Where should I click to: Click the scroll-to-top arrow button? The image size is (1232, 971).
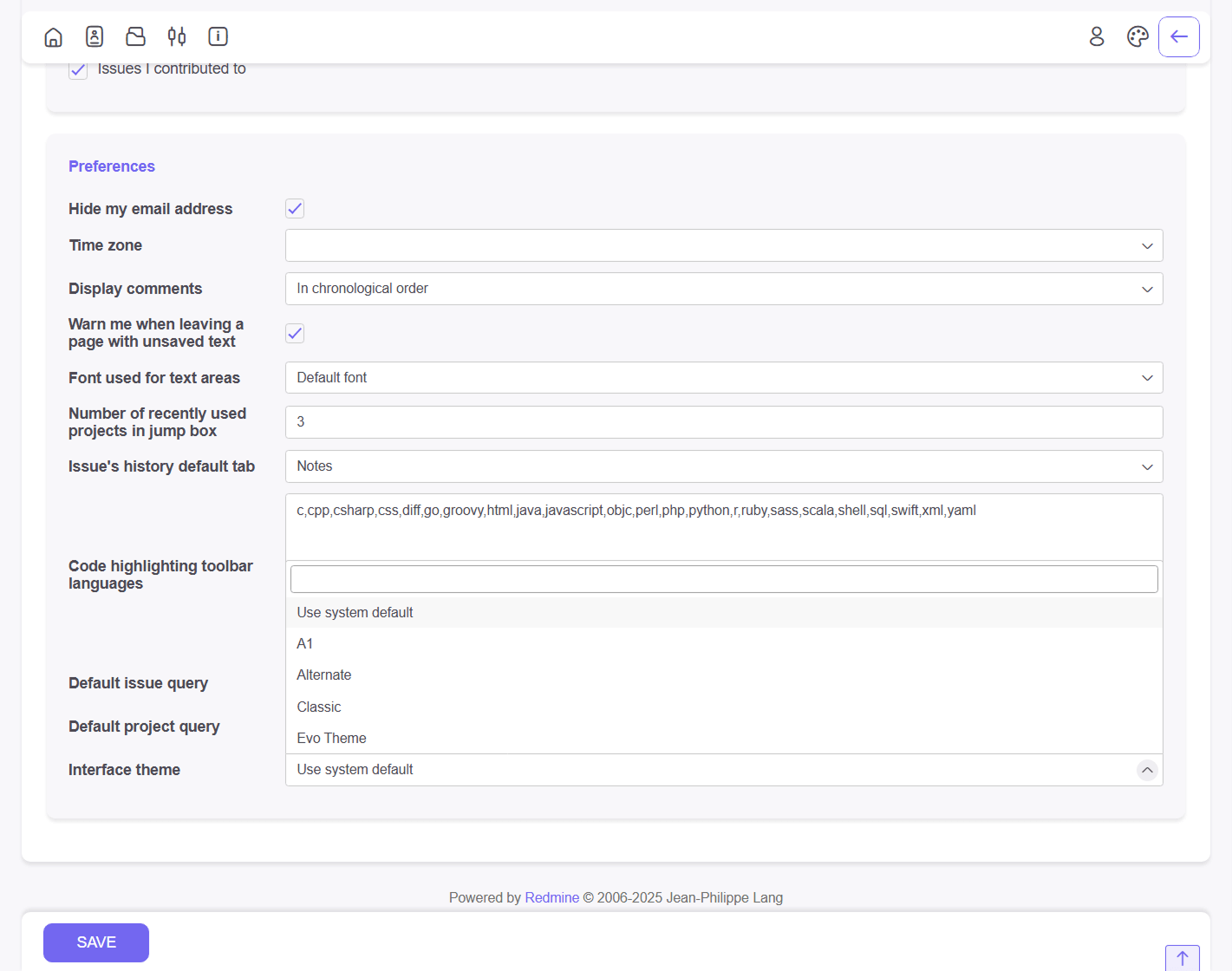tap(1182, 958)
